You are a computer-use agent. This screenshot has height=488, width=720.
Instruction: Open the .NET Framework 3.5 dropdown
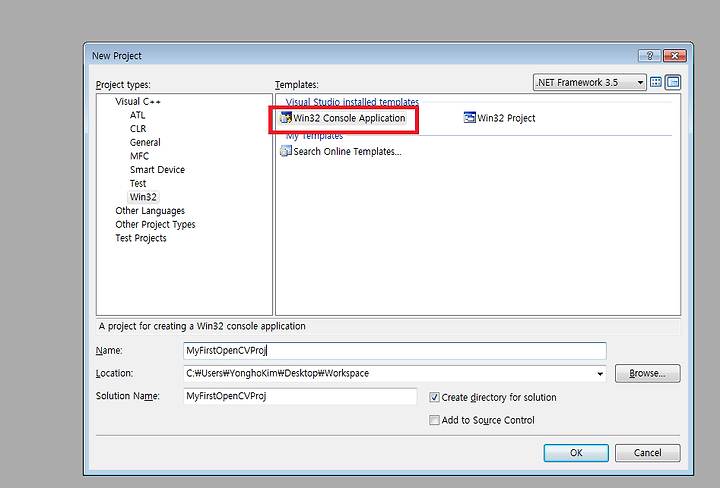pos(590,83)
